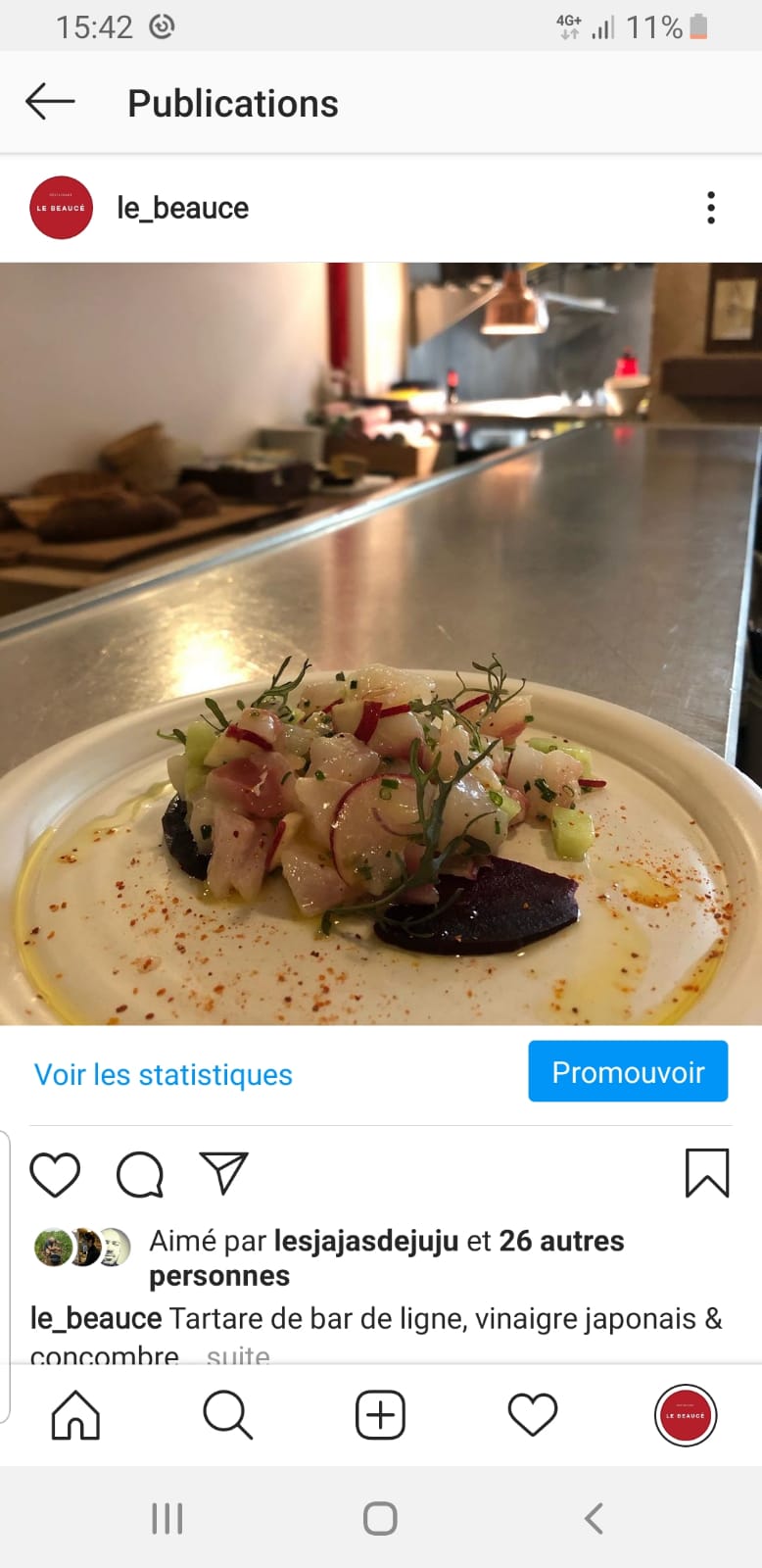Click the Promouvoir button
762x1568 pixels.
(x=628, y=1071)
